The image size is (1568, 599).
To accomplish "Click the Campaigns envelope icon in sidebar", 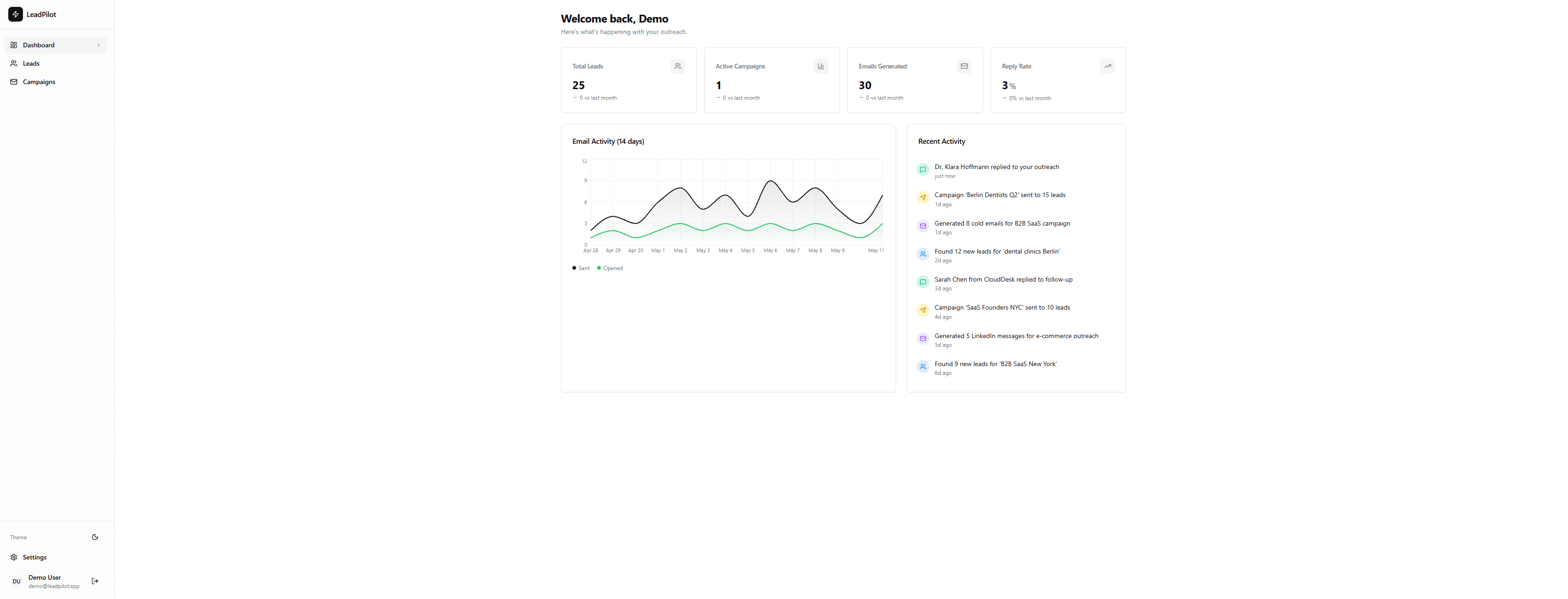I will tap(14, 82).
